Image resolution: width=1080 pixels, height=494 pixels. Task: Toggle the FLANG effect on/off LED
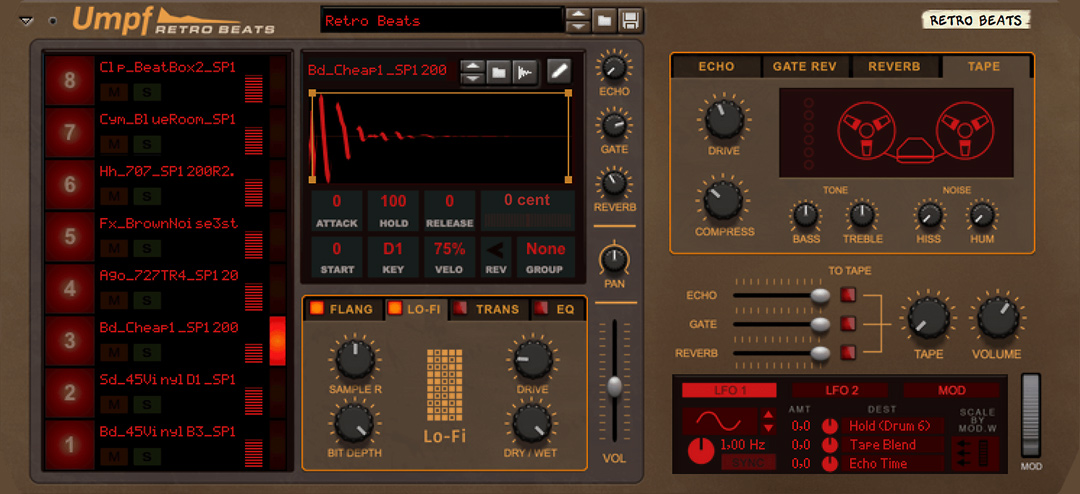point(316,309)
